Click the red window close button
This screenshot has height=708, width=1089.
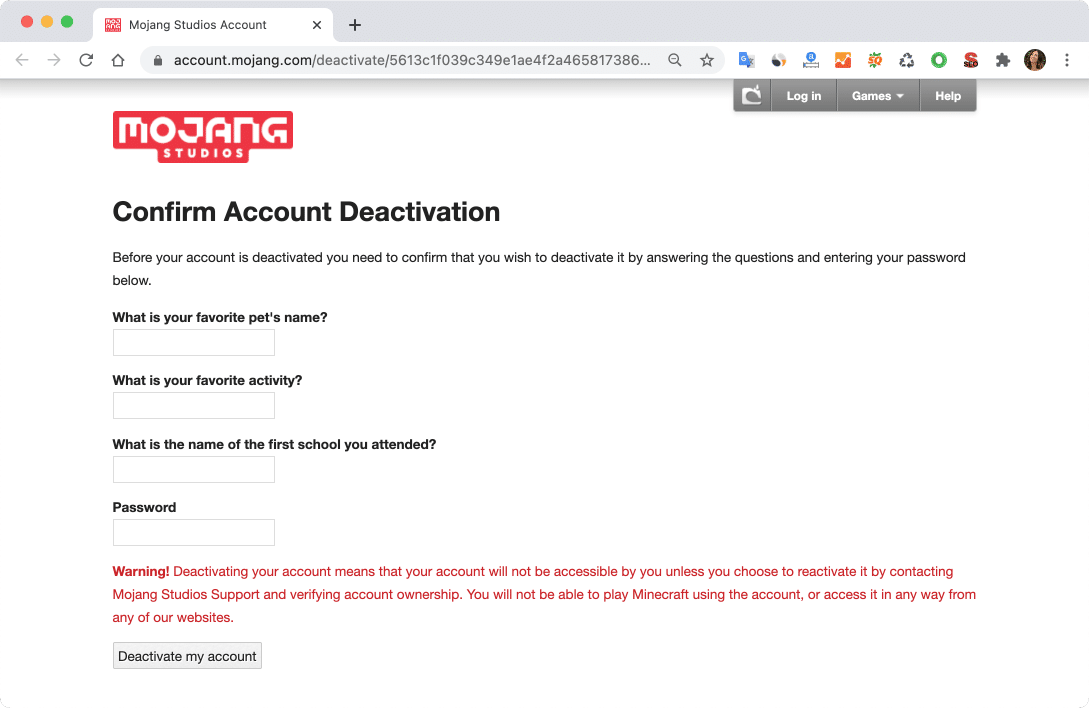click(27, 22)
